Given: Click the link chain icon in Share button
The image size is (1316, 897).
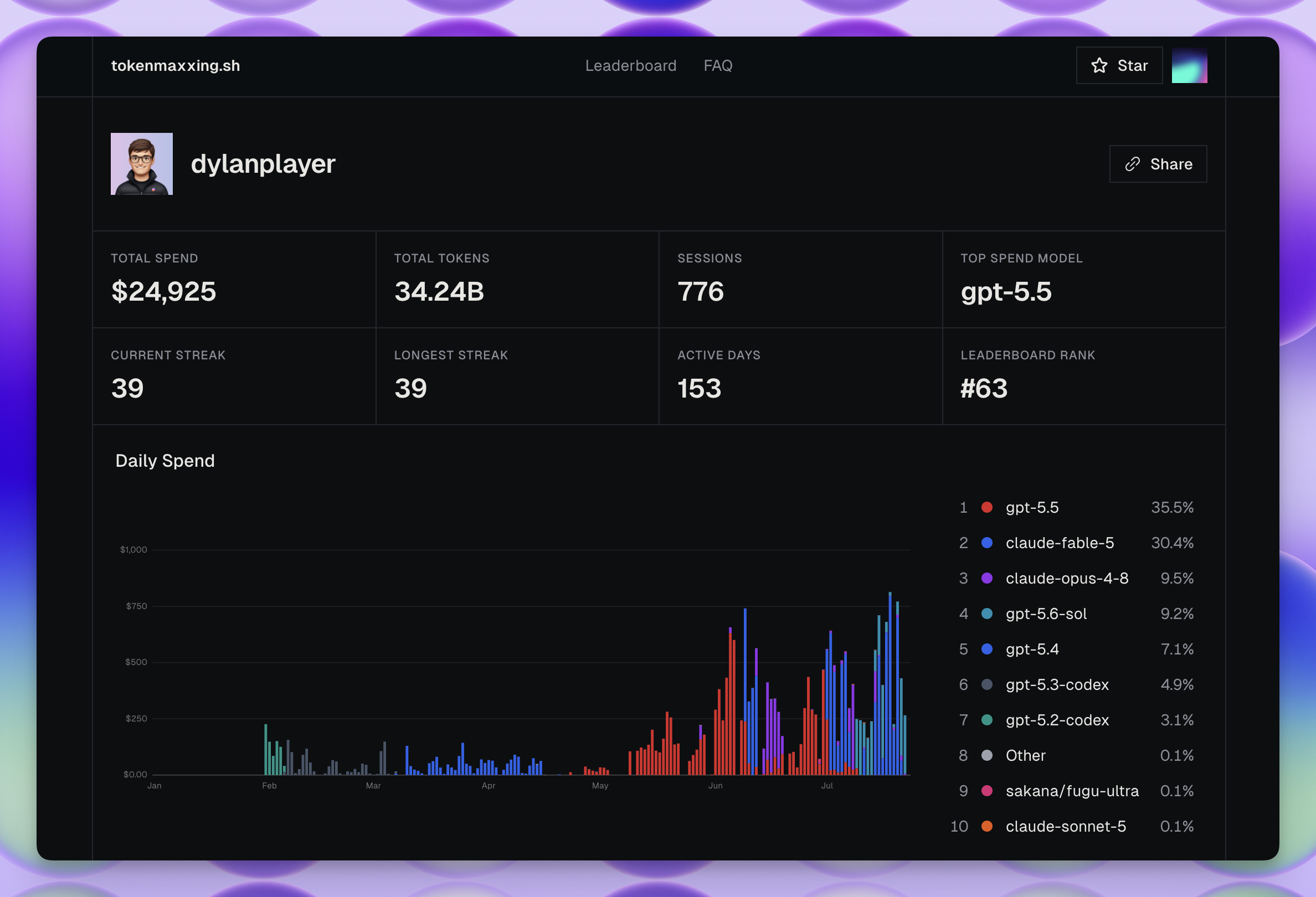Looking at the screenshot, I should coord(1132,164).
